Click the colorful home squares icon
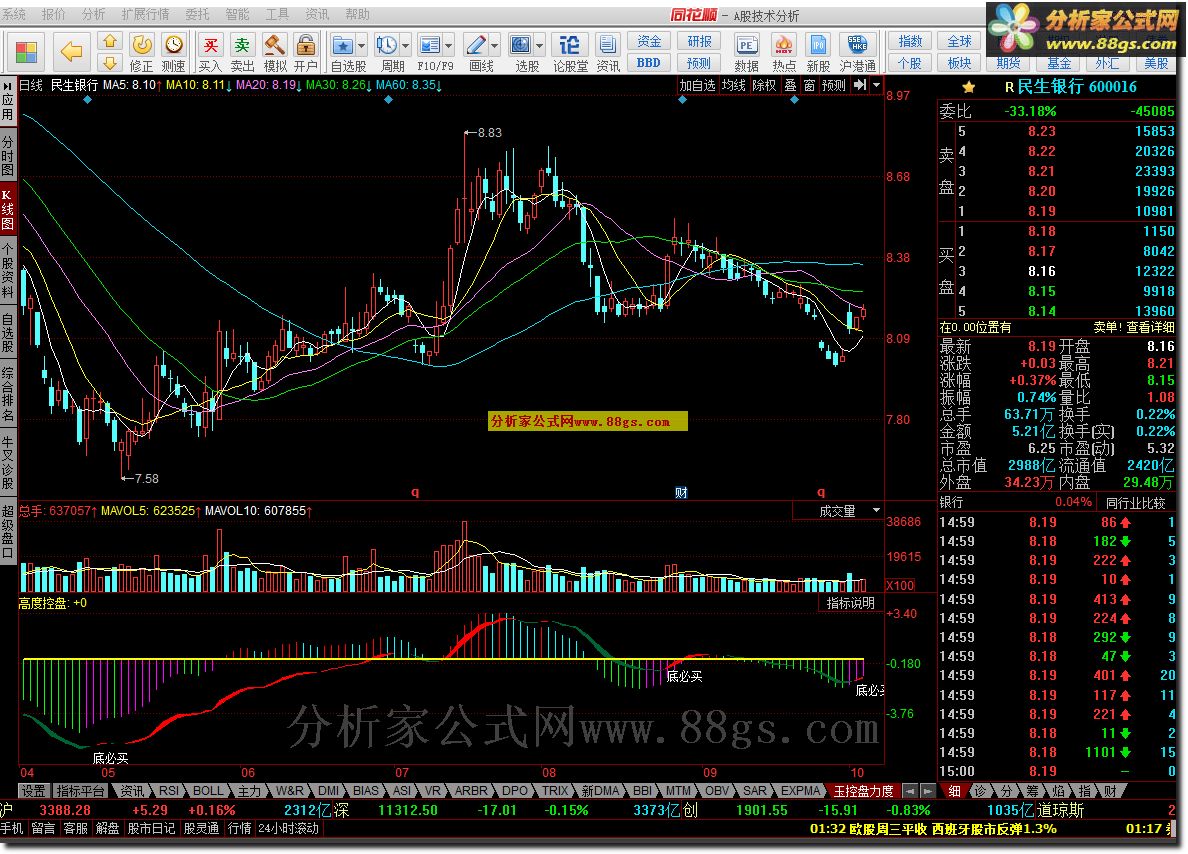The height and width of the screenshot is (854, 1188). [x=26, y=52]
